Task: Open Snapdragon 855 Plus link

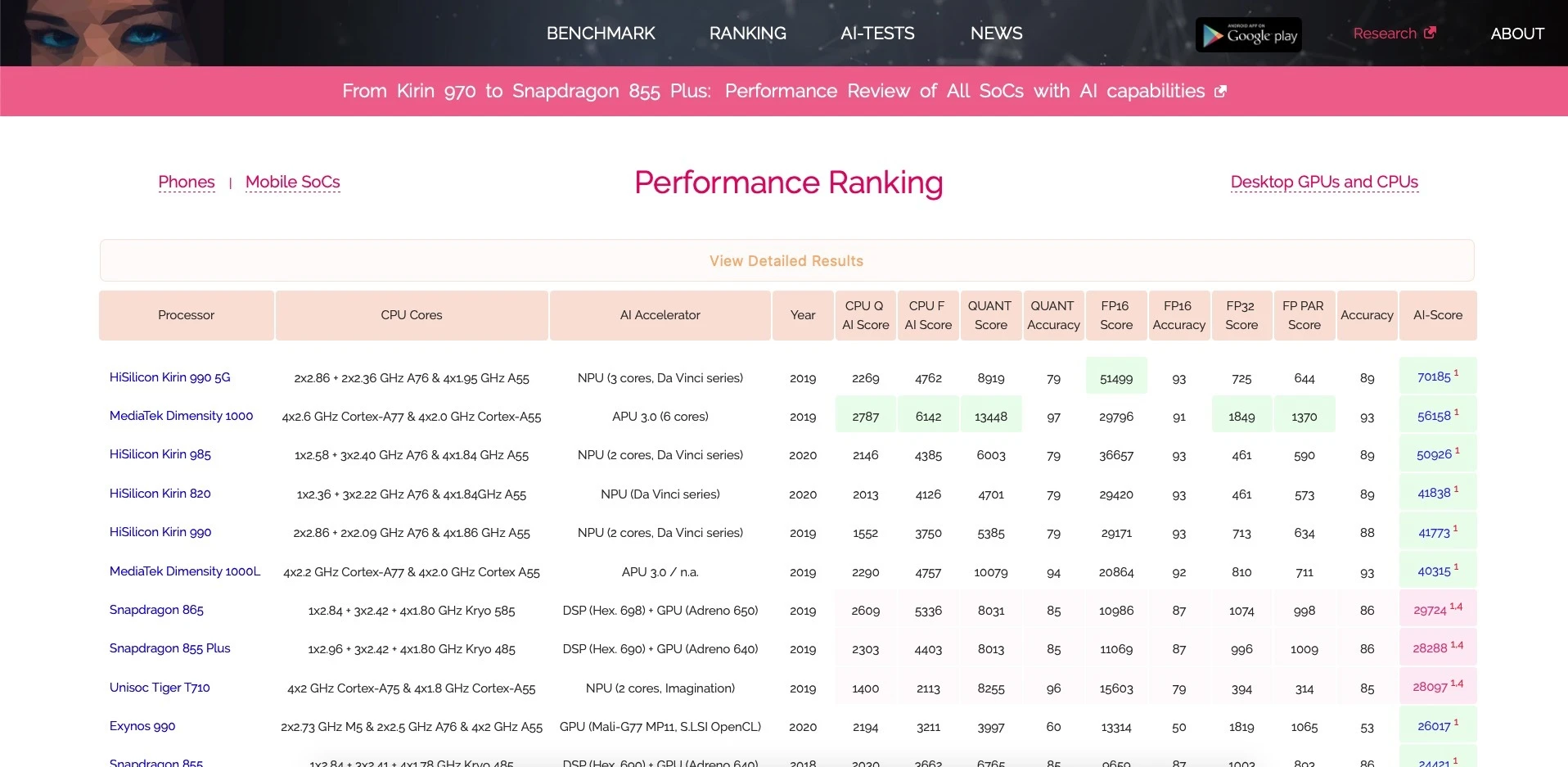Action: pos(170,648)
